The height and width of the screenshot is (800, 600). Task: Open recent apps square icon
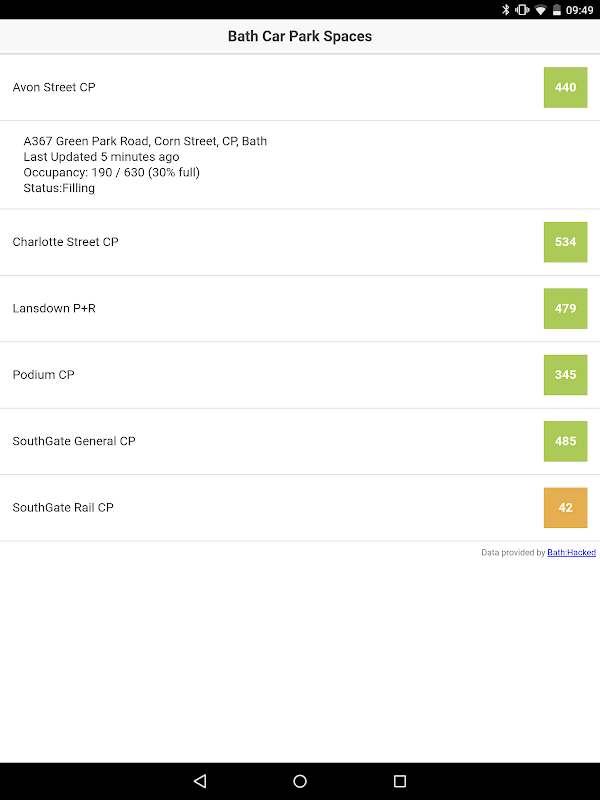(400, 781)
